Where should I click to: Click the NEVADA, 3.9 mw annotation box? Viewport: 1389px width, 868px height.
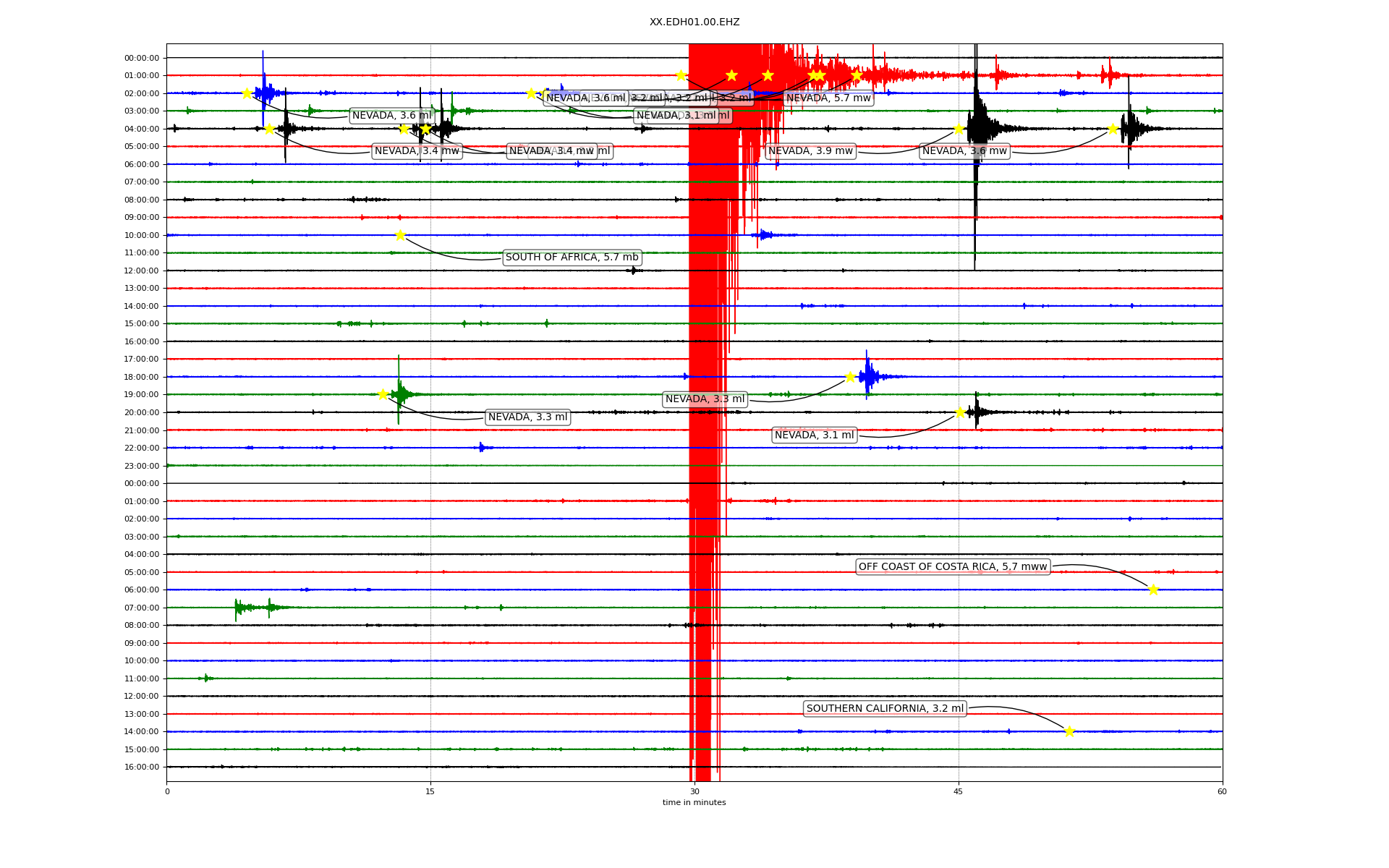click(810, 151)
